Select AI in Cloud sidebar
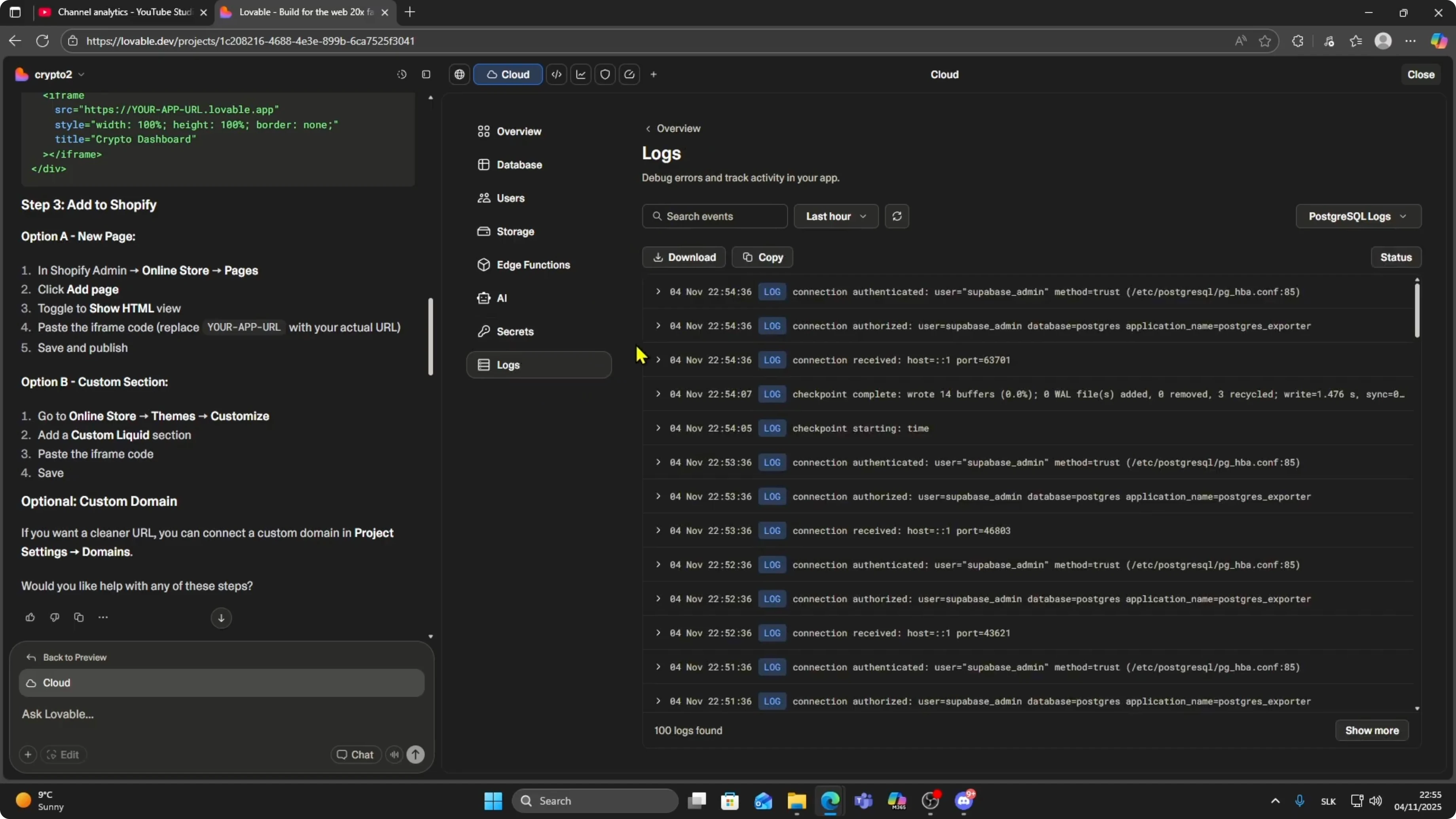 click(x=538, y=298)
